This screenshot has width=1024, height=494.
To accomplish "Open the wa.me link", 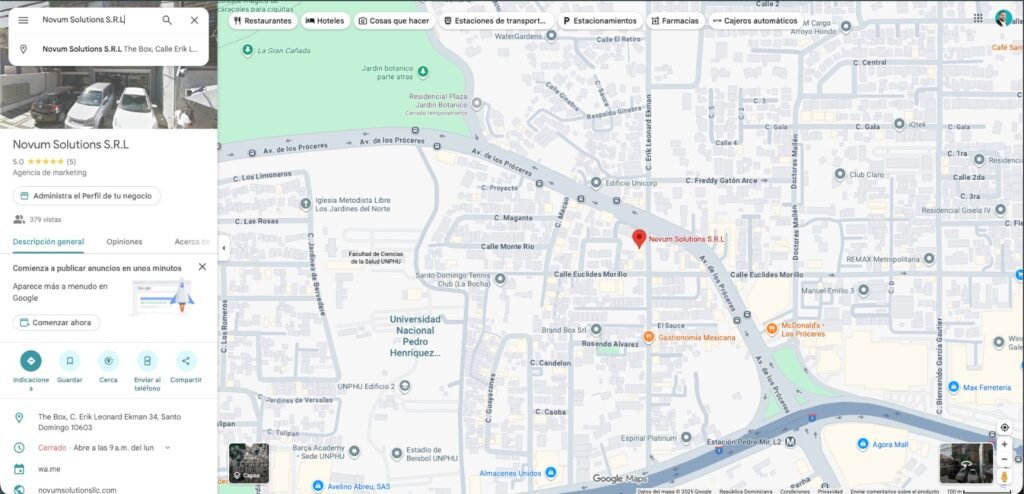I will [49, 469].
